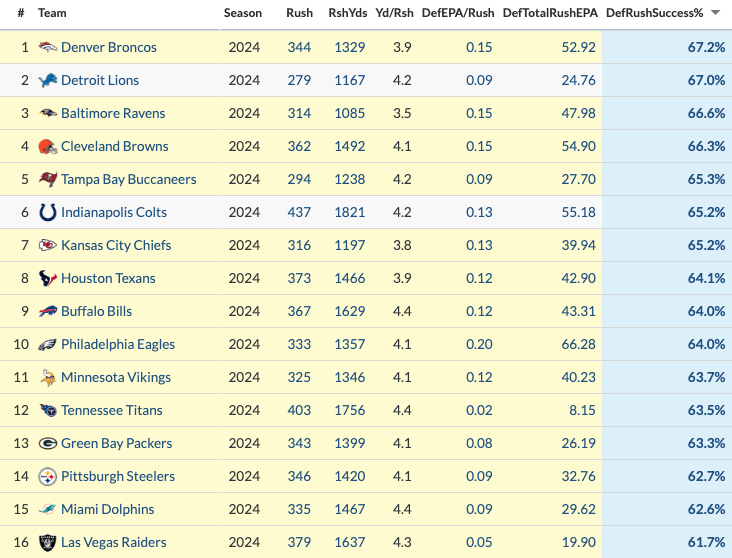
Task: Open the Las Vegas Raiders team link
Action: pyautogui.click(x=114, y=543)
